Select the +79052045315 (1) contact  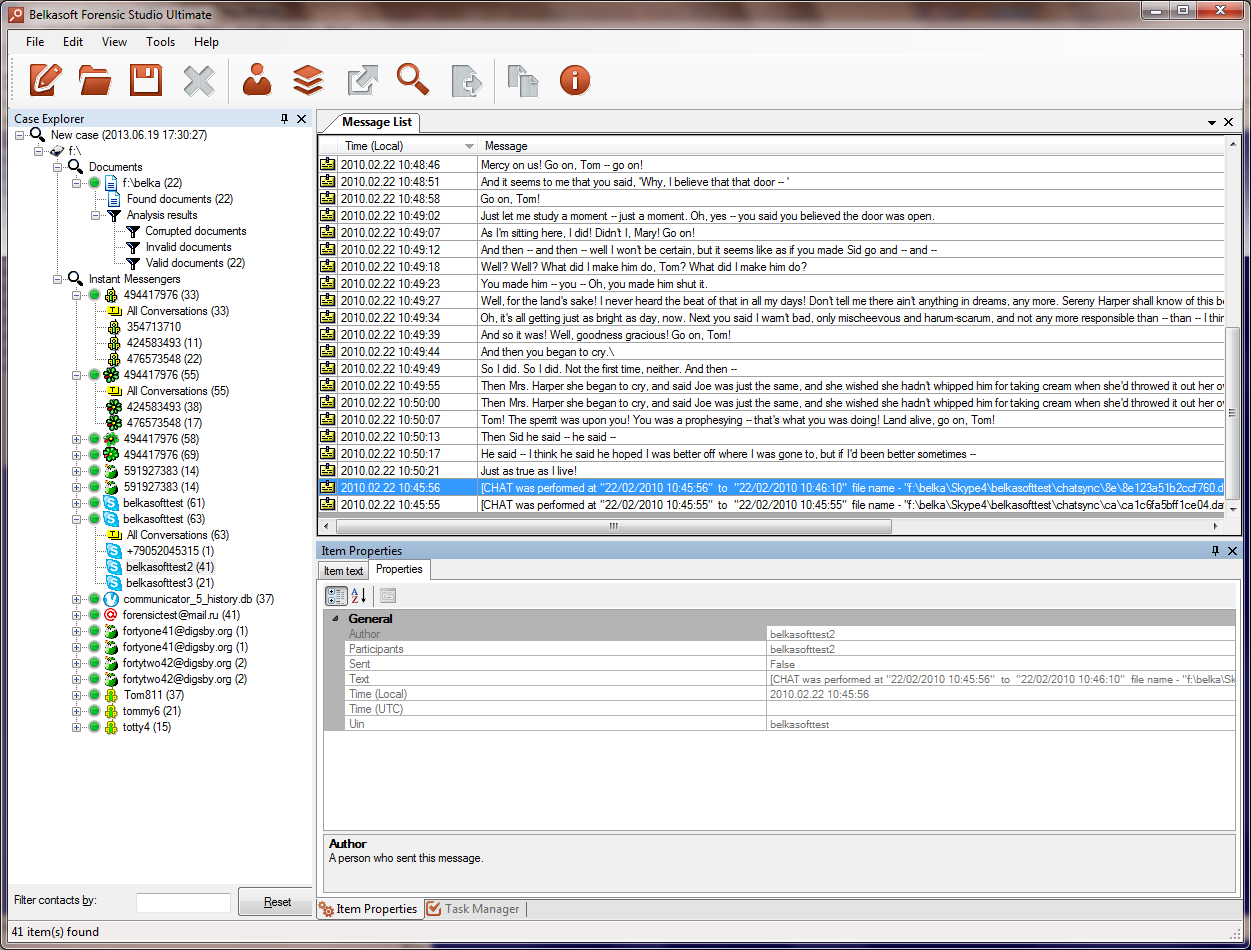[170, 551]
